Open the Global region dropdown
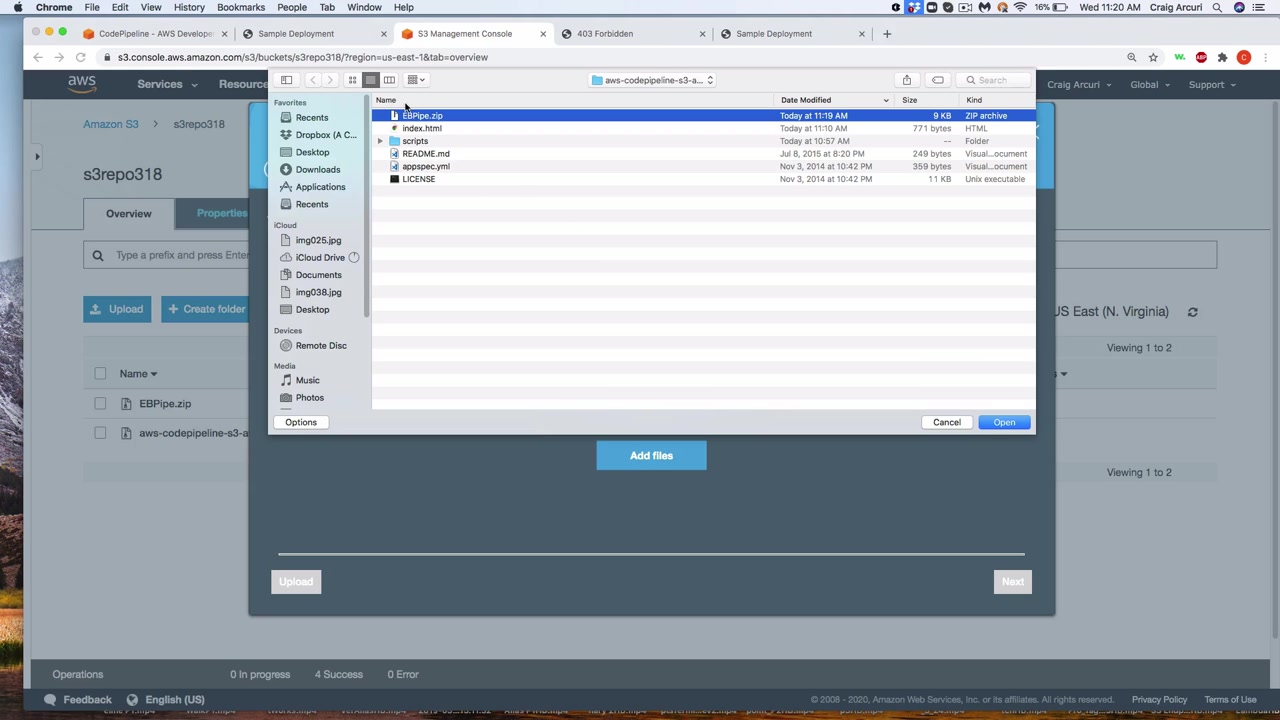The width and height of the screenshot is (1280, 720). coord(1151,85)
